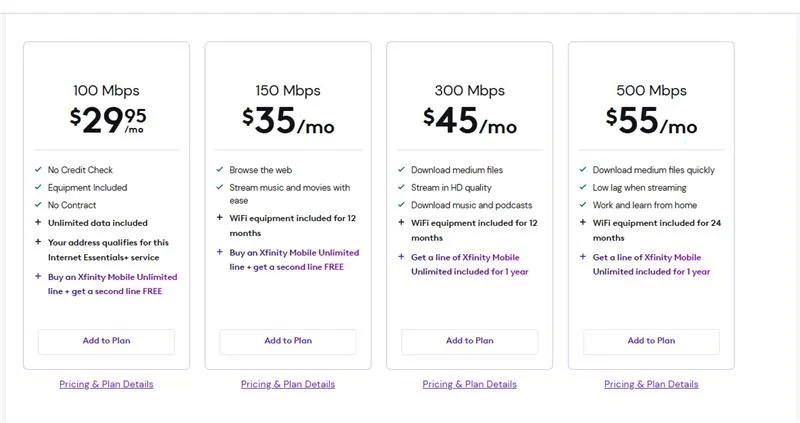Add the 100 Mbps plan
The height and width of the screenshot is (423, 800).
106,341
